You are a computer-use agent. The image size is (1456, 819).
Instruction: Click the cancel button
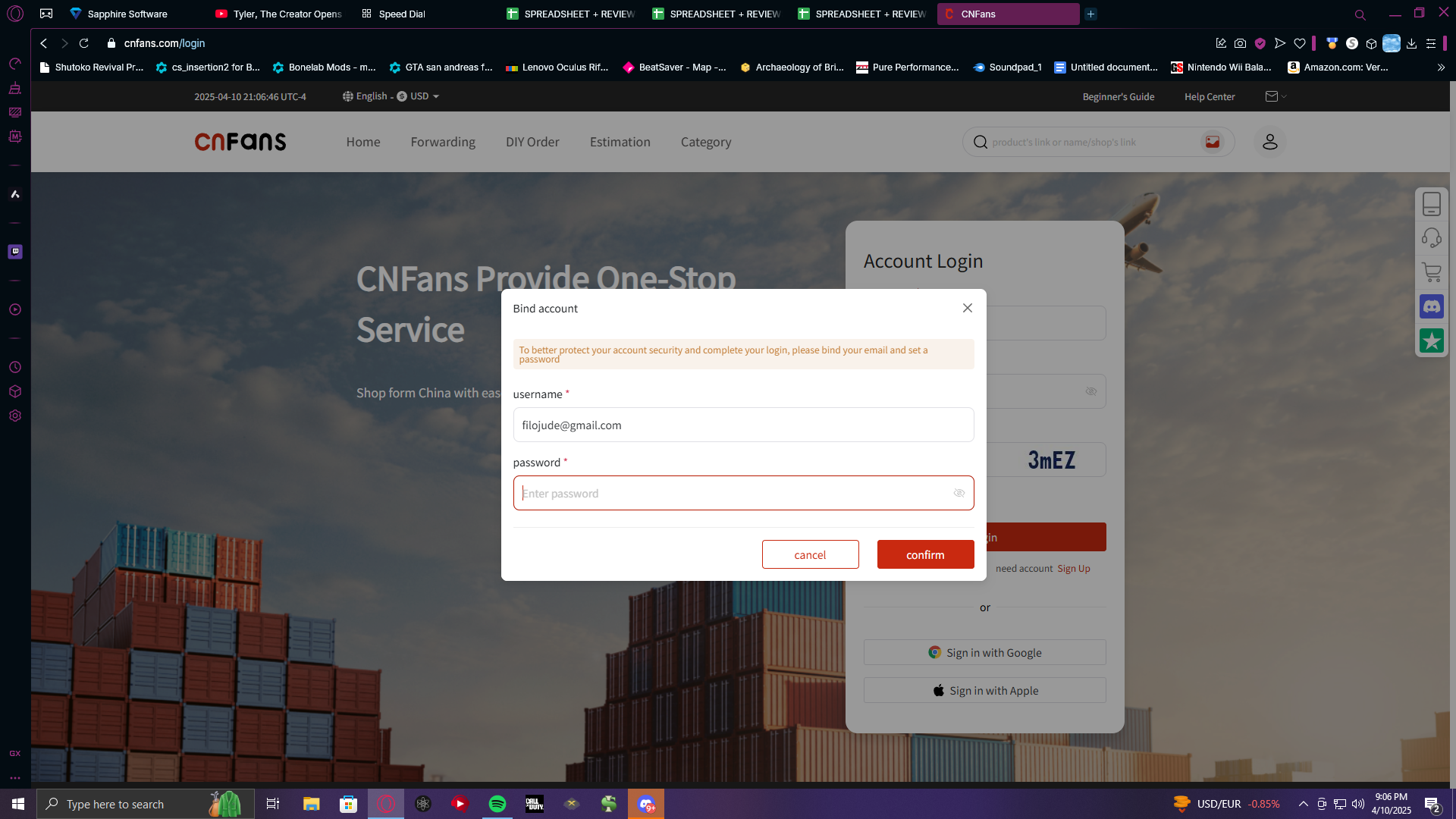tap(810, 554)
